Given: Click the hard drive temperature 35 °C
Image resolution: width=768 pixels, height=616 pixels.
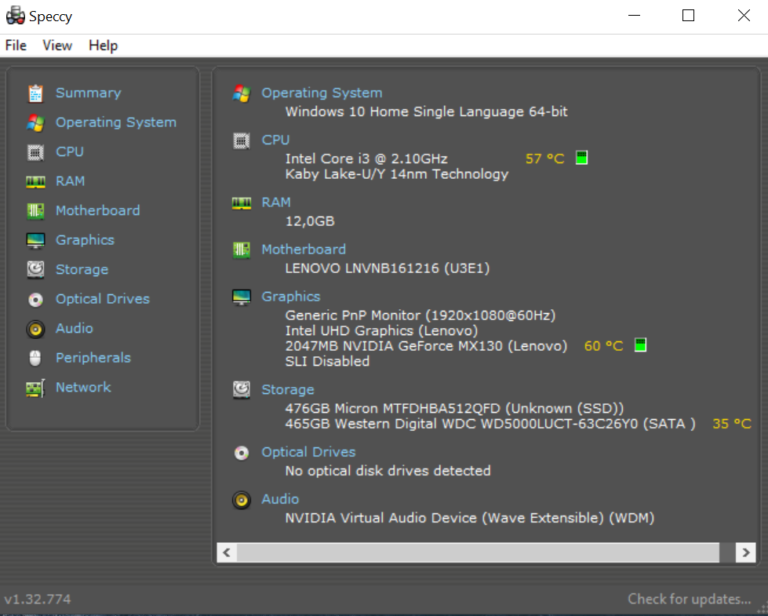Looking at the screenshot, I should point(732,423).
